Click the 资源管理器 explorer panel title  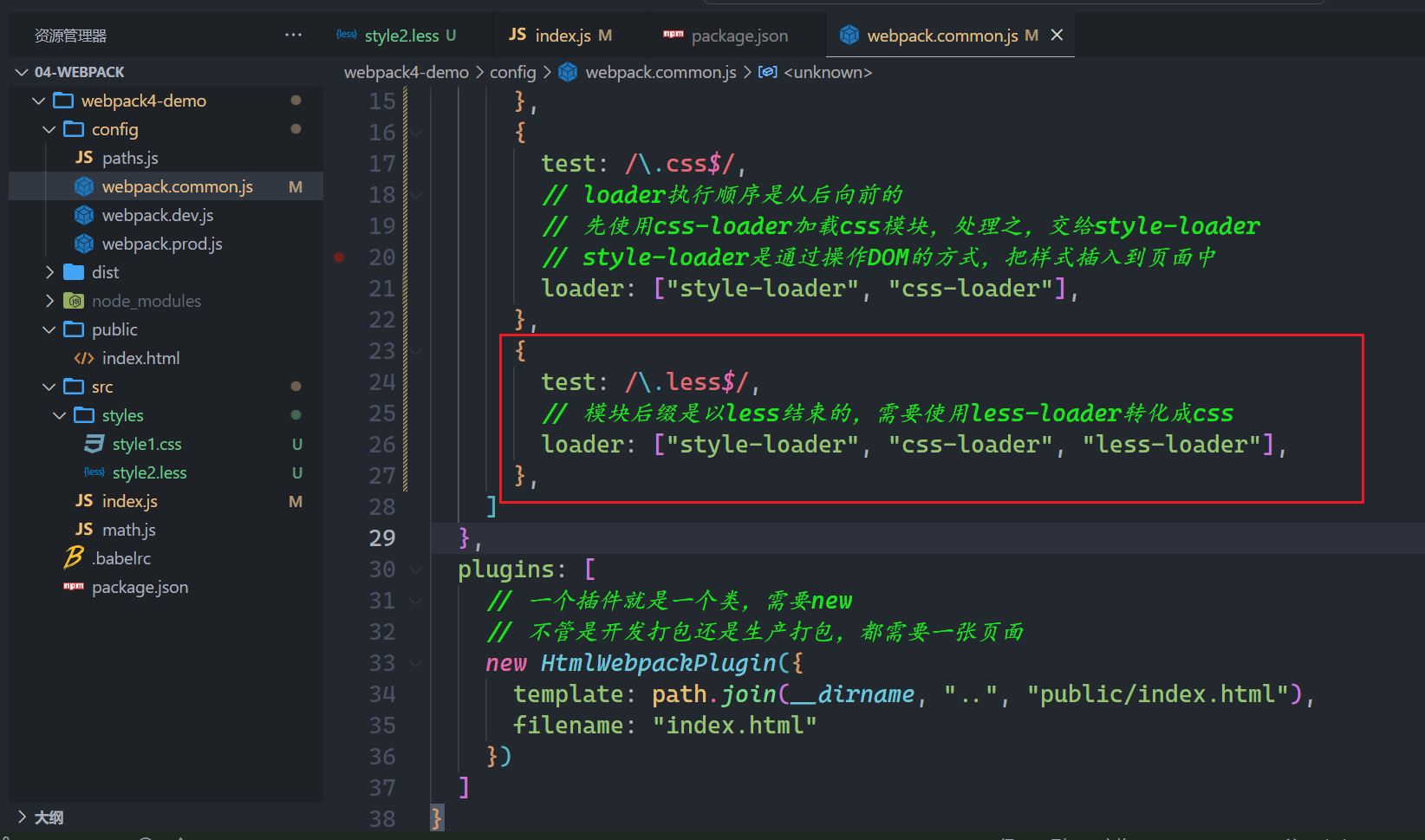pos(70,36)
